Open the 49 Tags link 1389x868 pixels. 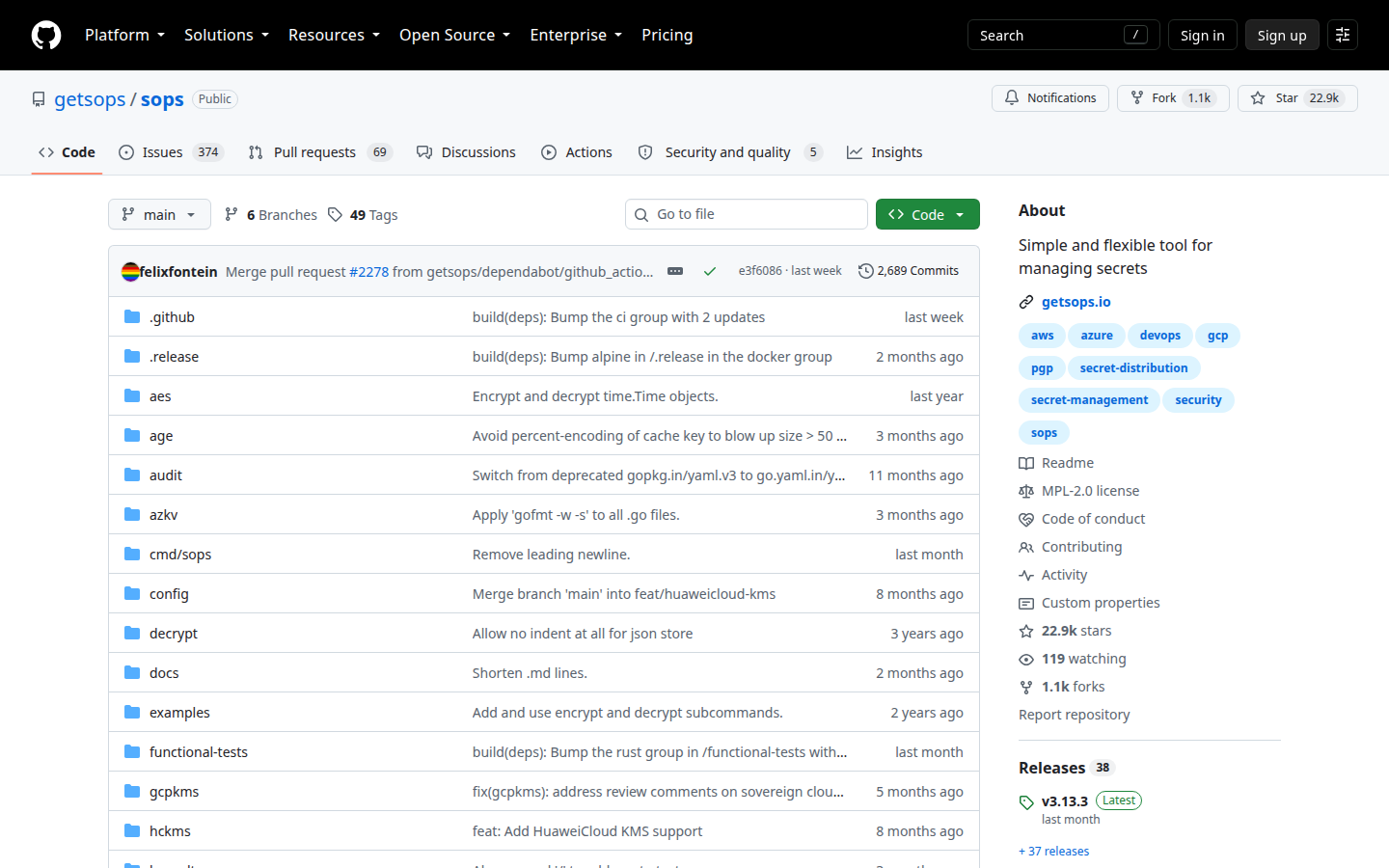[363, 215]
